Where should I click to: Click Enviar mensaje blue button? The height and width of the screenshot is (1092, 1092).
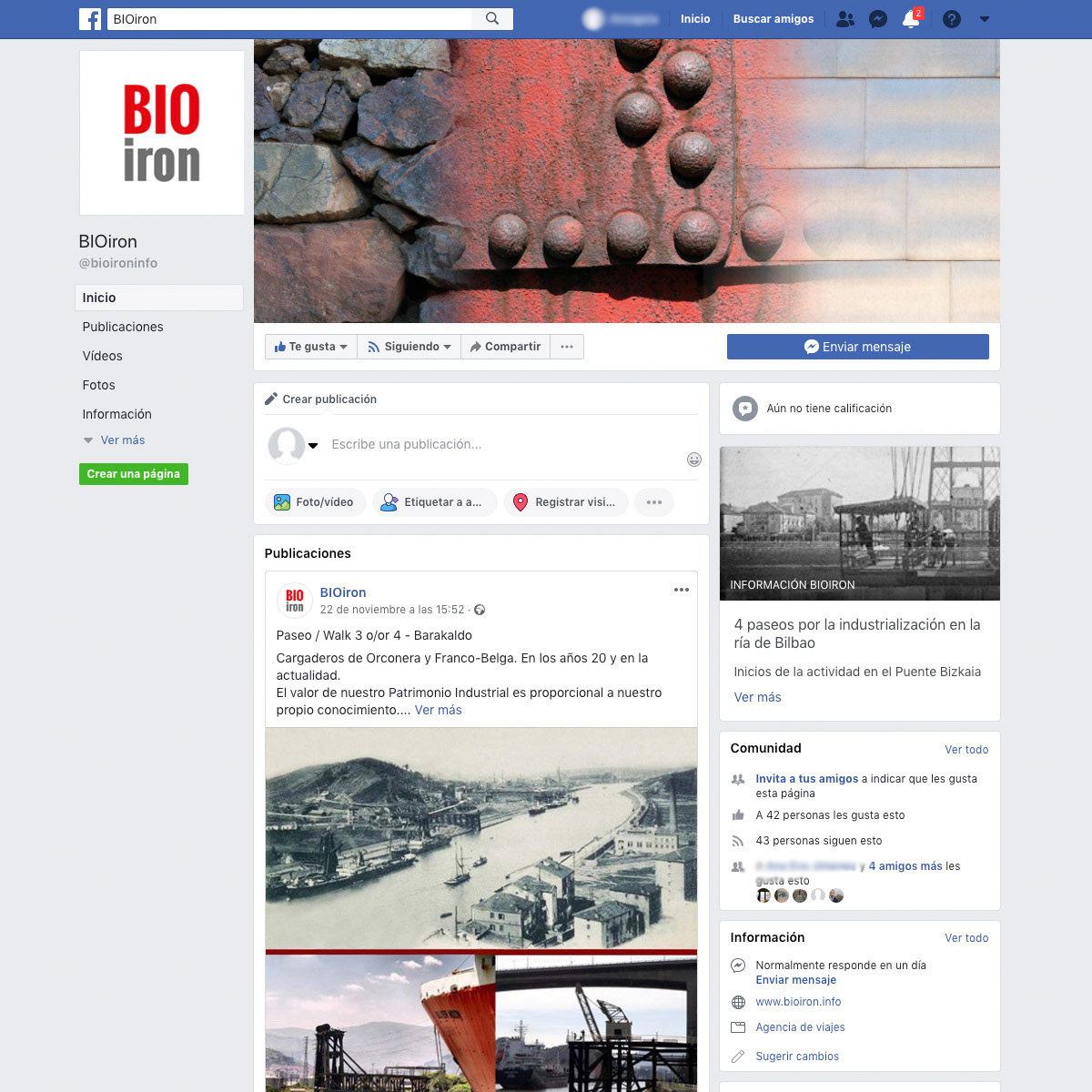point(857,347)
